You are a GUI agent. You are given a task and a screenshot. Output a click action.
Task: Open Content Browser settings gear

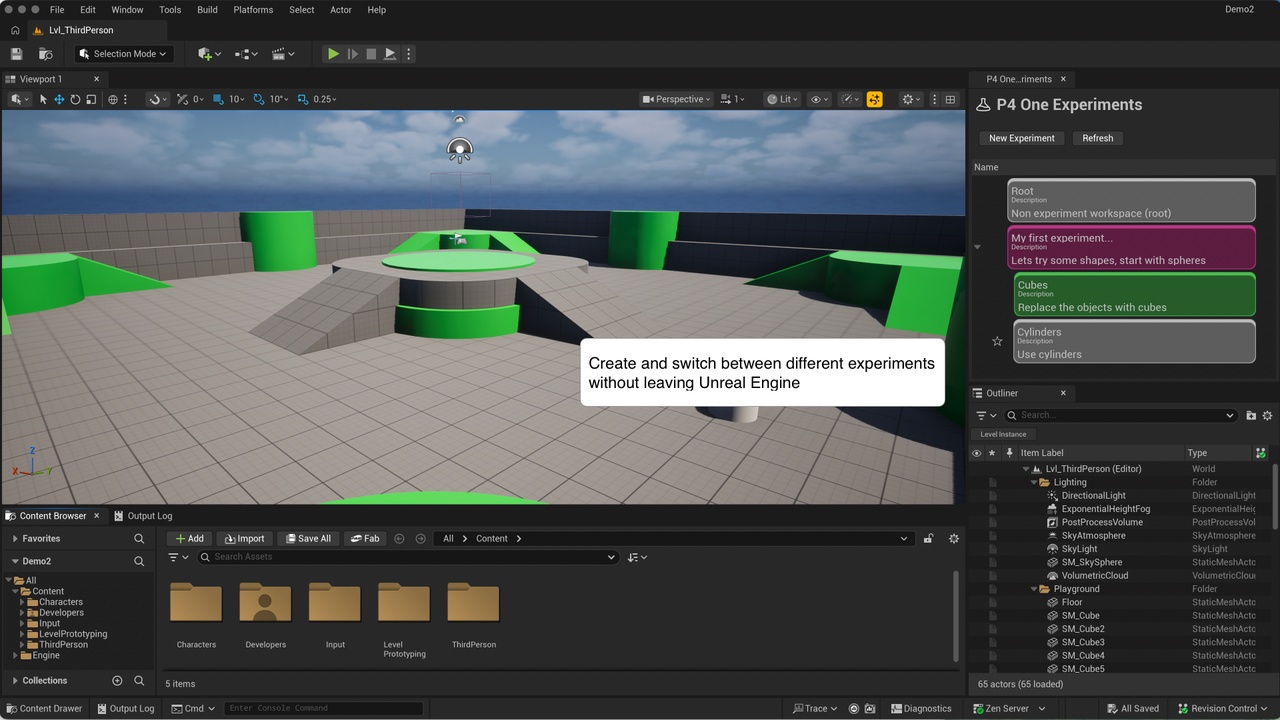click(x=954, y=538)
